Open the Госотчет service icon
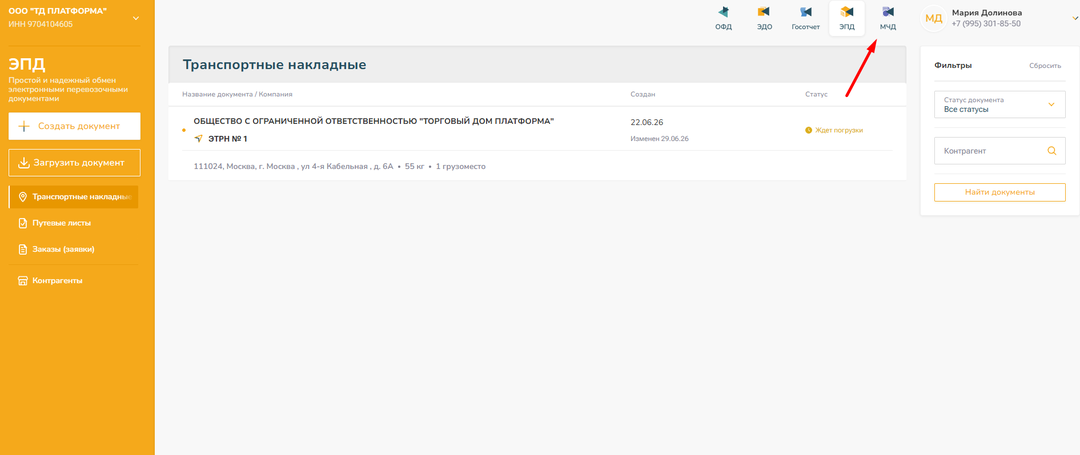Screen dimensions: 1080x455 pyautogui.click(x=805, y=19)
